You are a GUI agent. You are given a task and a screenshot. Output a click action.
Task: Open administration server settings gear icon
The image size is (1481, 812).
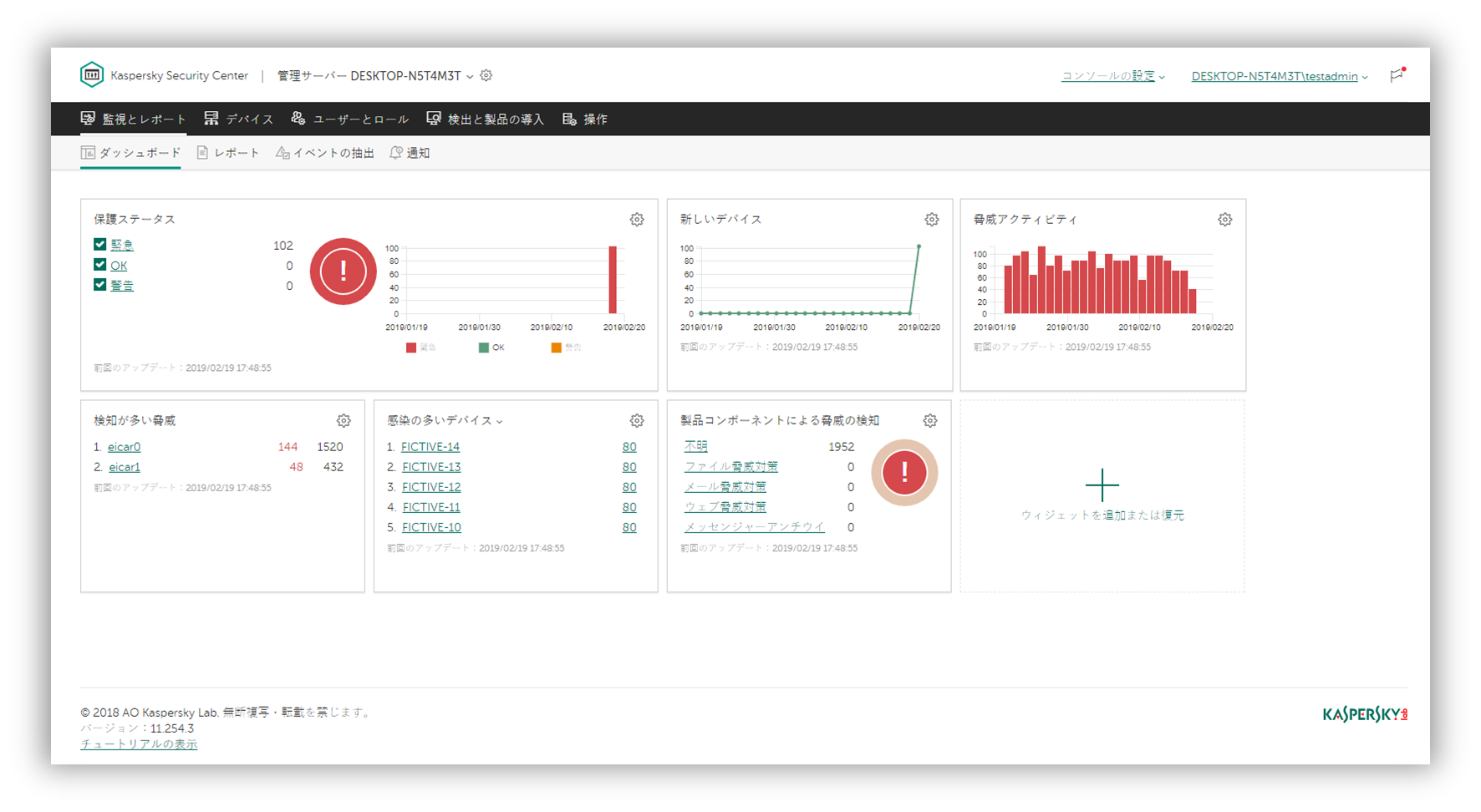click(486, 75)
